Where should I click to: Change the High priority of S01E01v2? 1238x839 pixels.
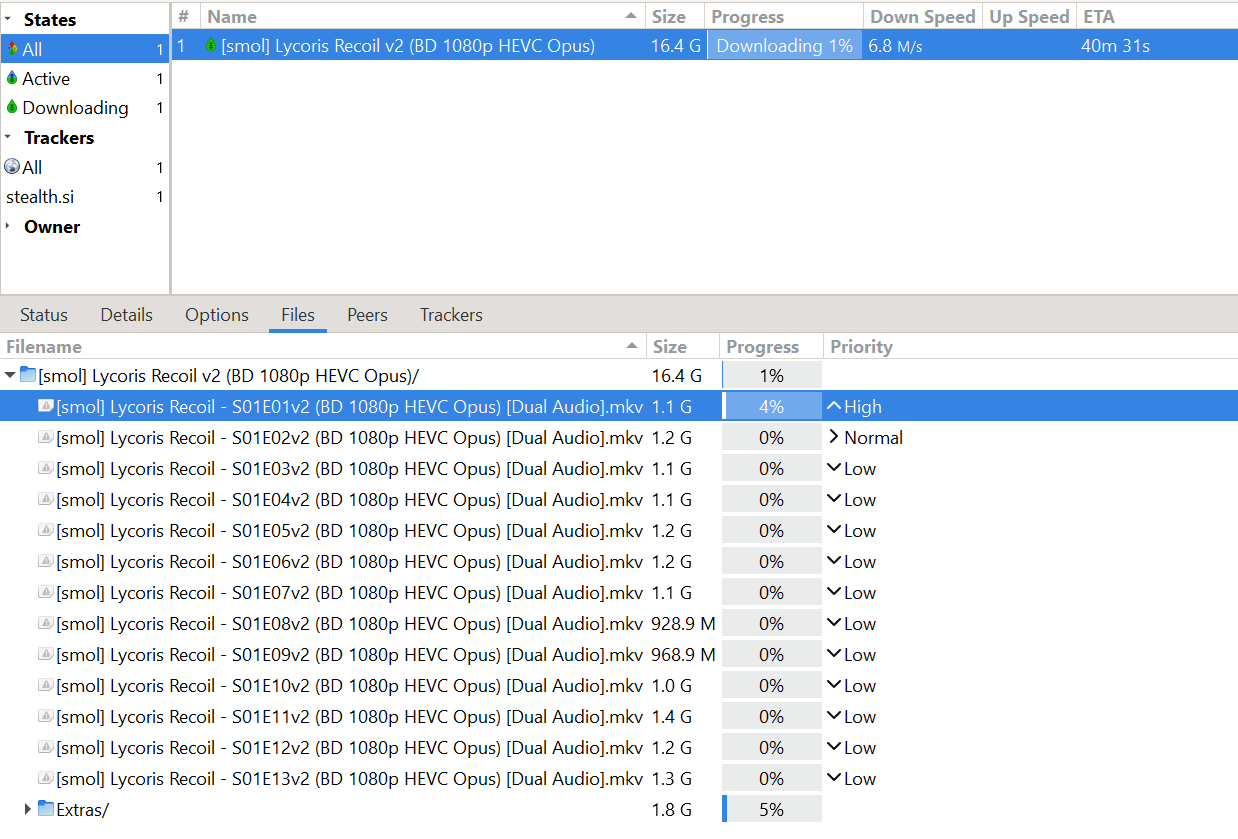point(855,406)
